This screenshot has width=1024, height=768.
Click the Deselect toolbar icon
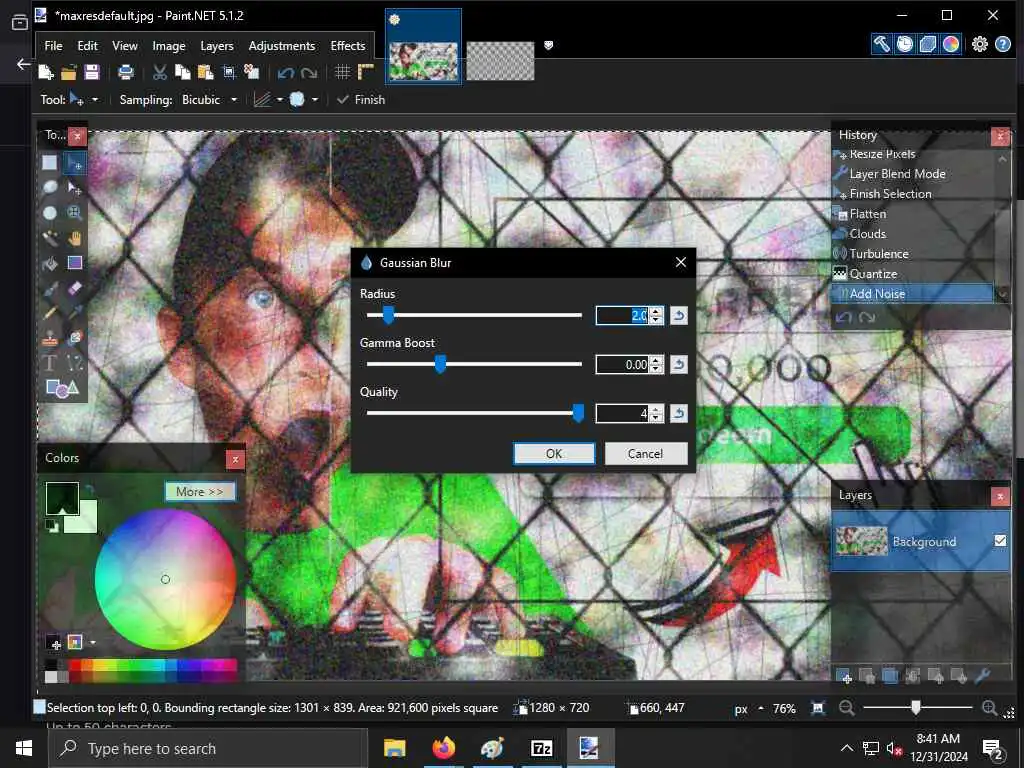pyautogui.click(x=251, y=72)
